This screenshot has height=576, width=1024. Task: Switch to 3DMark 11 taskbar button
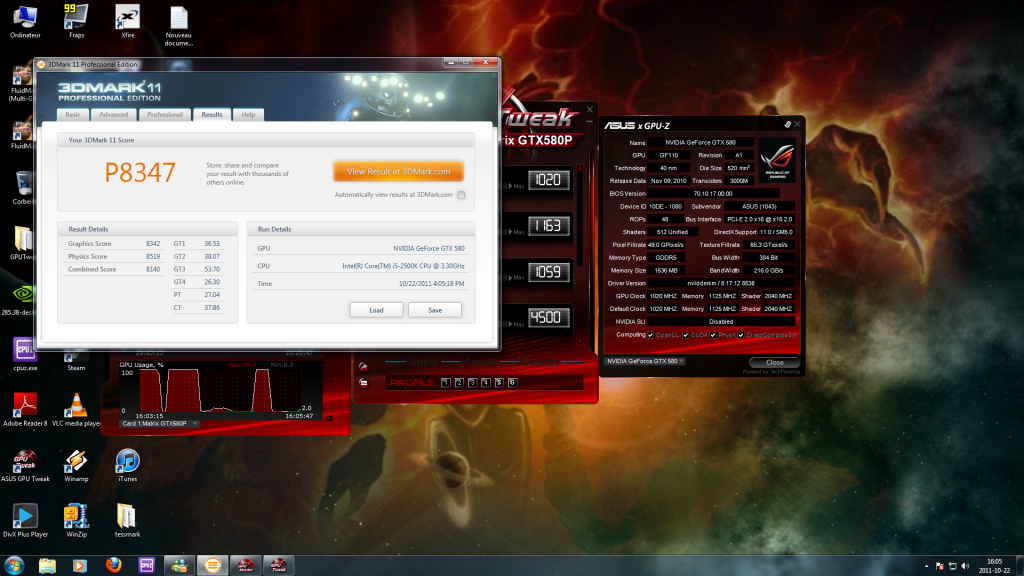[x=212, y=566]
